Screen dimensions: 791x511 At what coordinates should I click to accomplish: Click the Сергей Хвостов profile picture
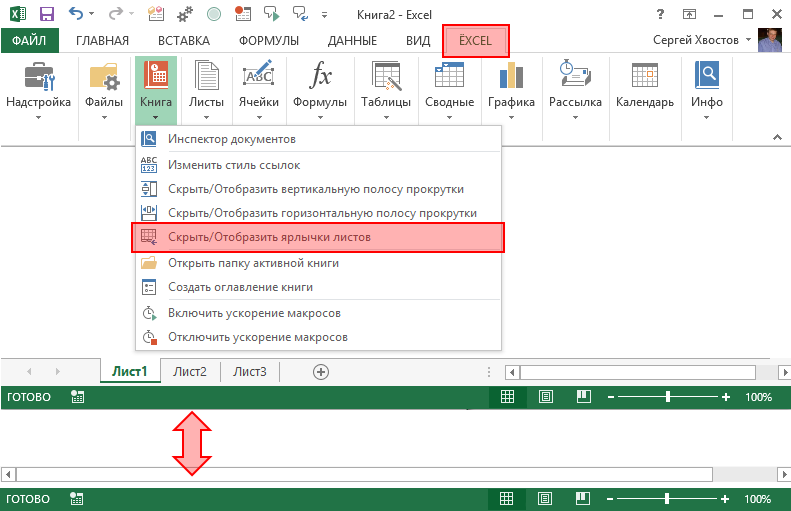point(769,39)
